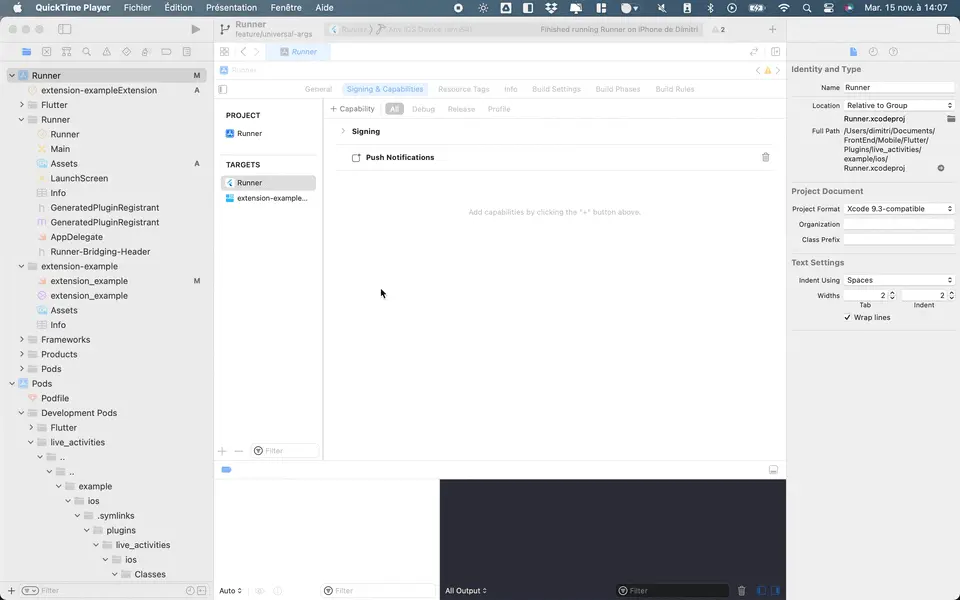Switch to the General tab
960x600 pixels.
[318, 89]
